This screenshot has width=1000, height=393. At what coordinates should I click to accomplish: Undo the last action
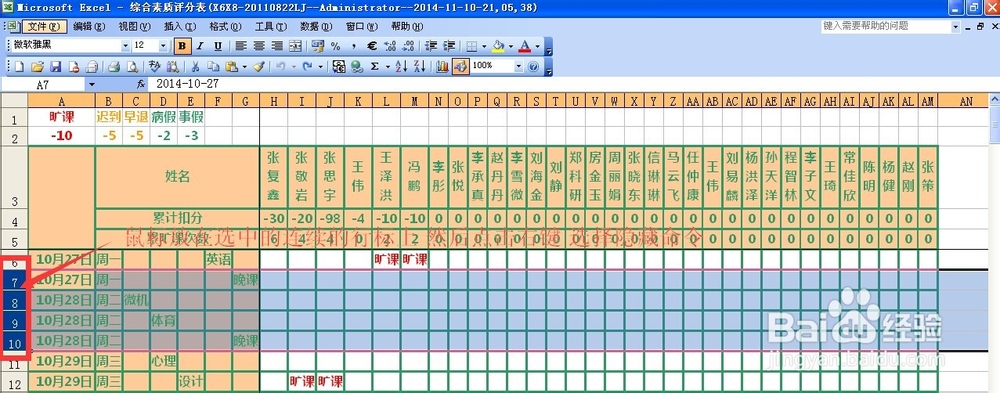[280, 66]
